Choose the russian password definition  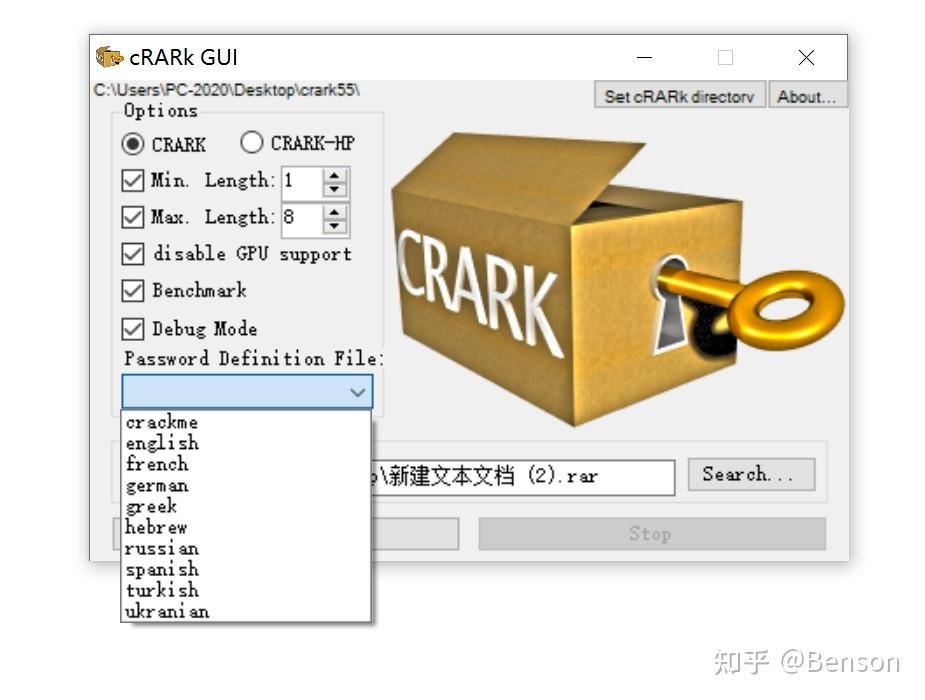pyautogui.click(x=162, y=548)
